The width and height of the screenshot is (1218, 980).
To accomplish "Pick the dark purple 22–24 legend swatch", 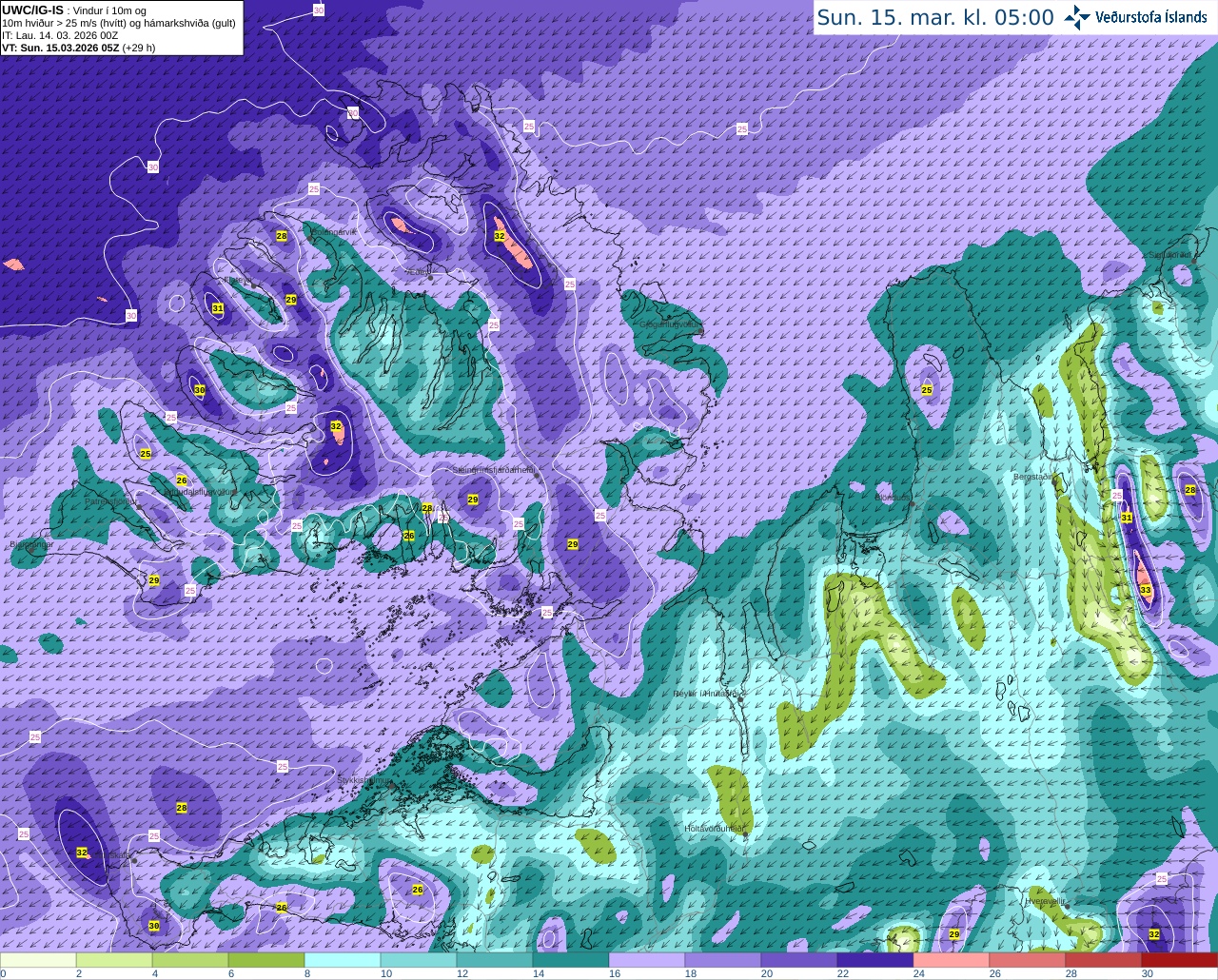I will 875,960.
